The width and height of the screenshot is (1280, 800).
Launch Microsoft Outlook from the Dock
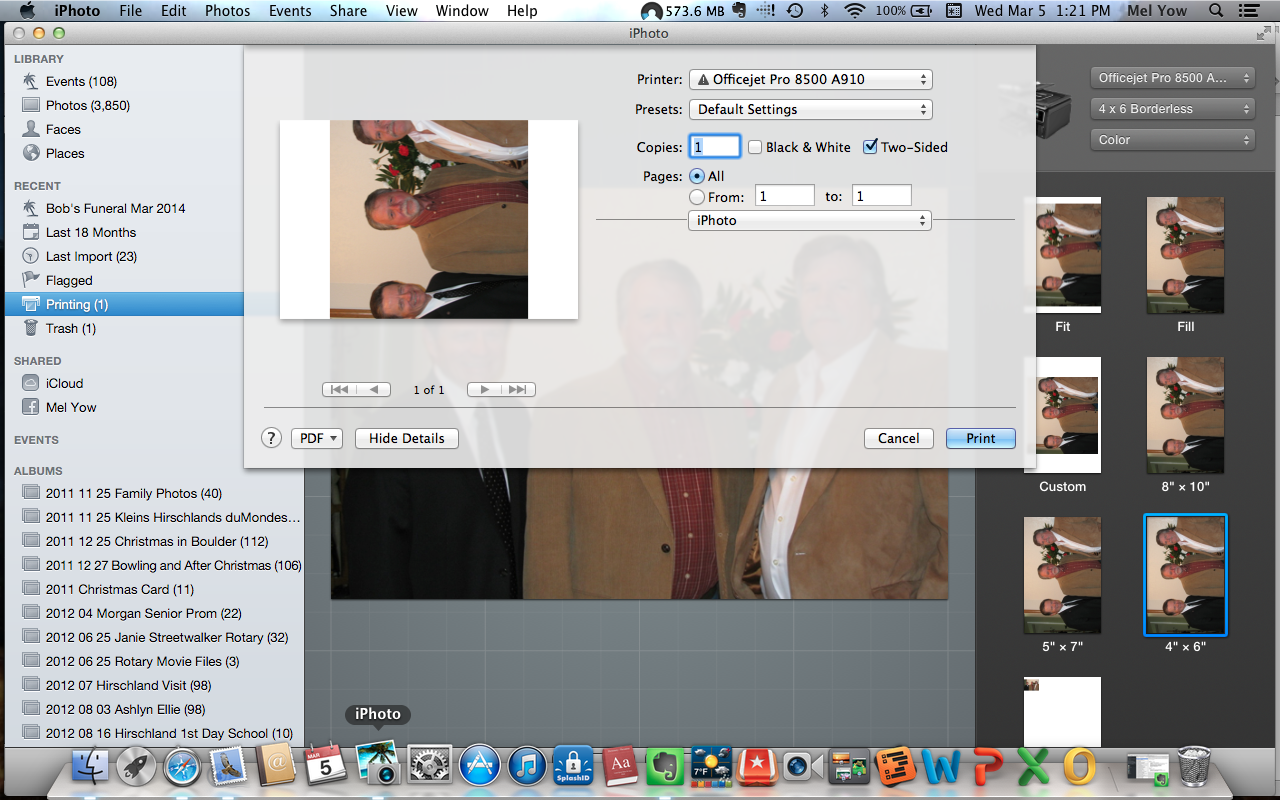click(1080, 768)
